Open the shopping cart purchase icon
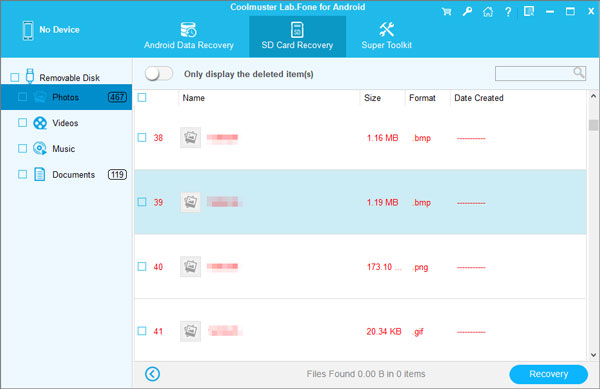Viewport: 600px width, 389px height. click(446, 12)
